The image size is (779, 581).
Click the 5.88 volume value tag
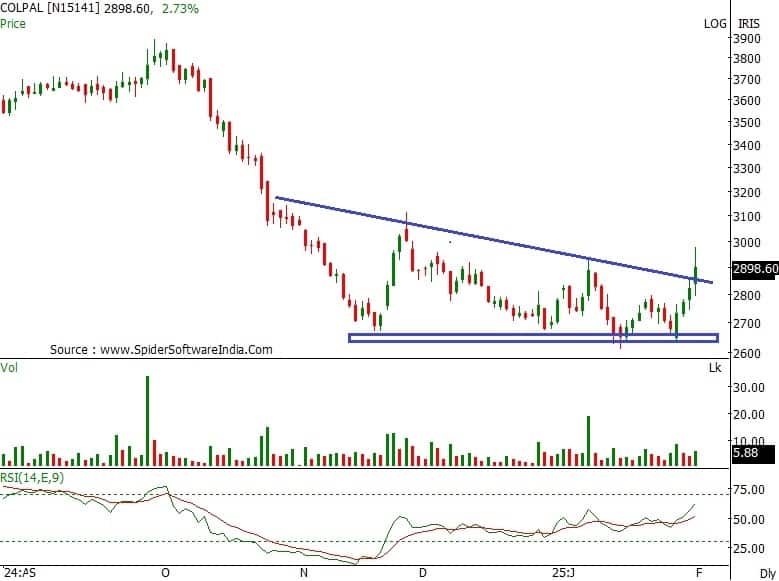tap(745, 454)
